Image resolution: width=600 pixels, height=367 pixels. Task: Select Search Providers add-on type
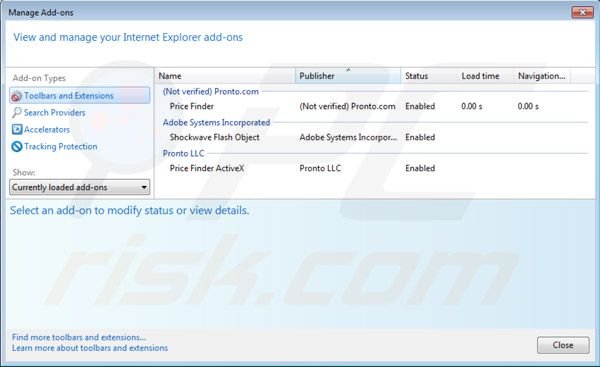point(54,113)
